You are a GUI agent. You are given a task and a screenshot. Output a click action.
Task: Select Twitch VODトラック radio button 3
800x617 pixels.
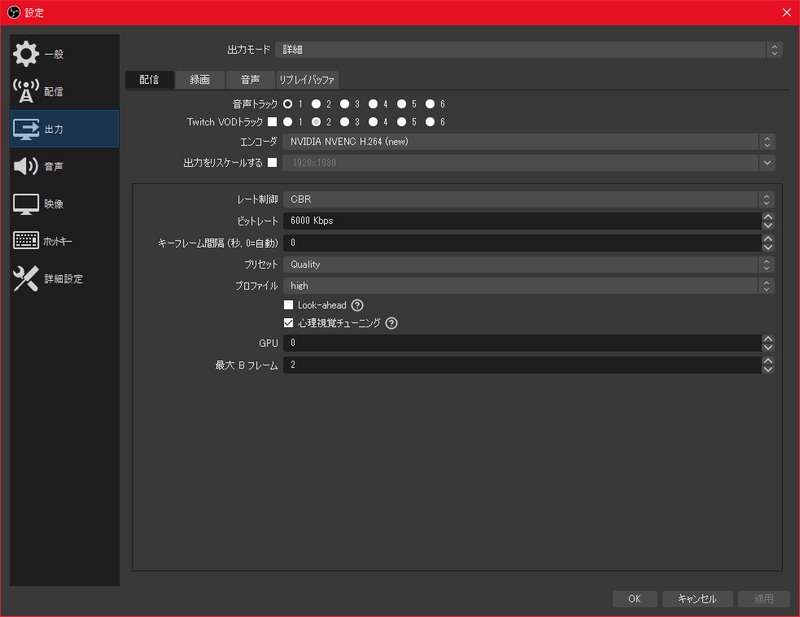point(345,122)
